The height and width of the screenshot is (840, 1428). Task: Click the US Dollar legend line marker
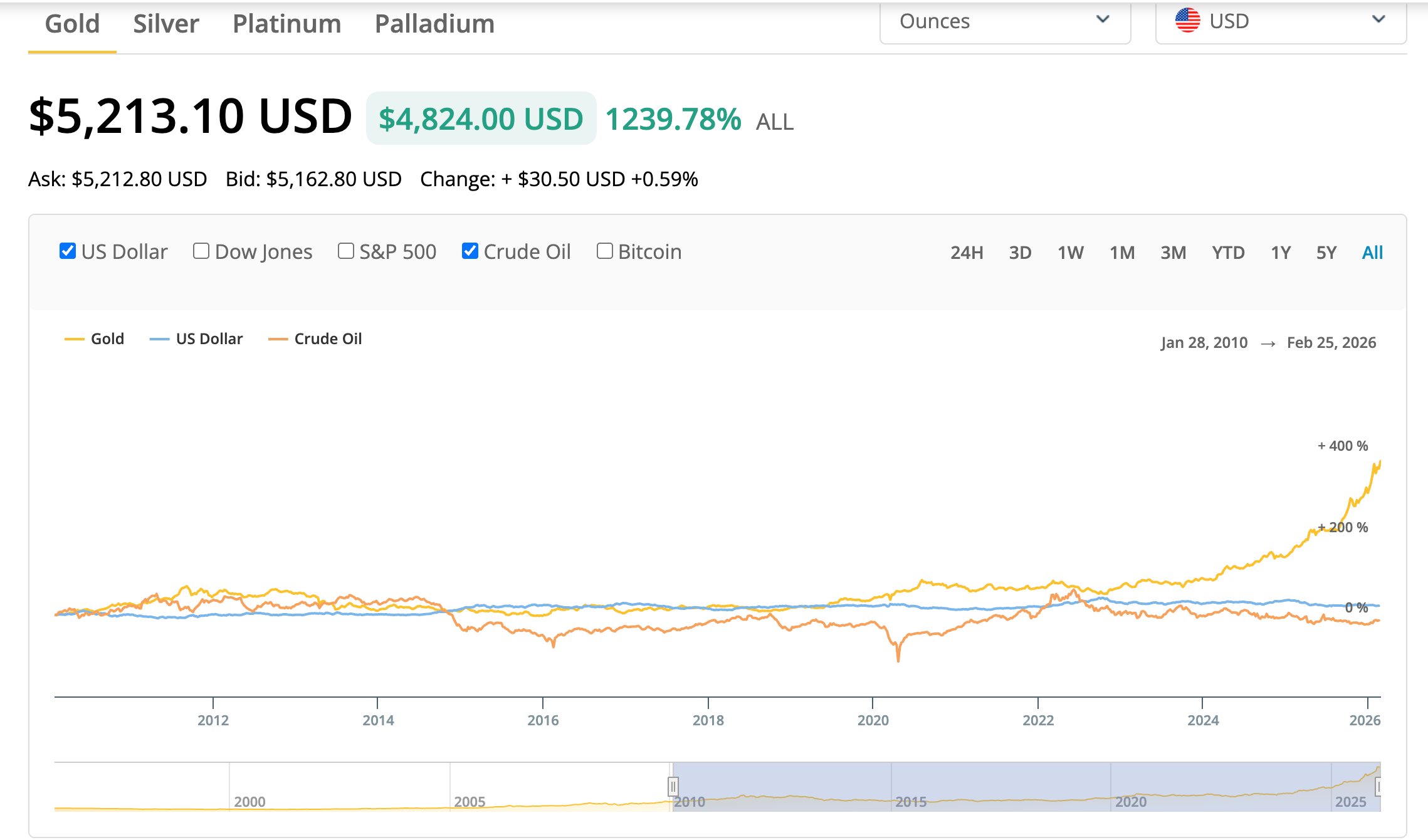pyautogui.click(x=160, y=339)
